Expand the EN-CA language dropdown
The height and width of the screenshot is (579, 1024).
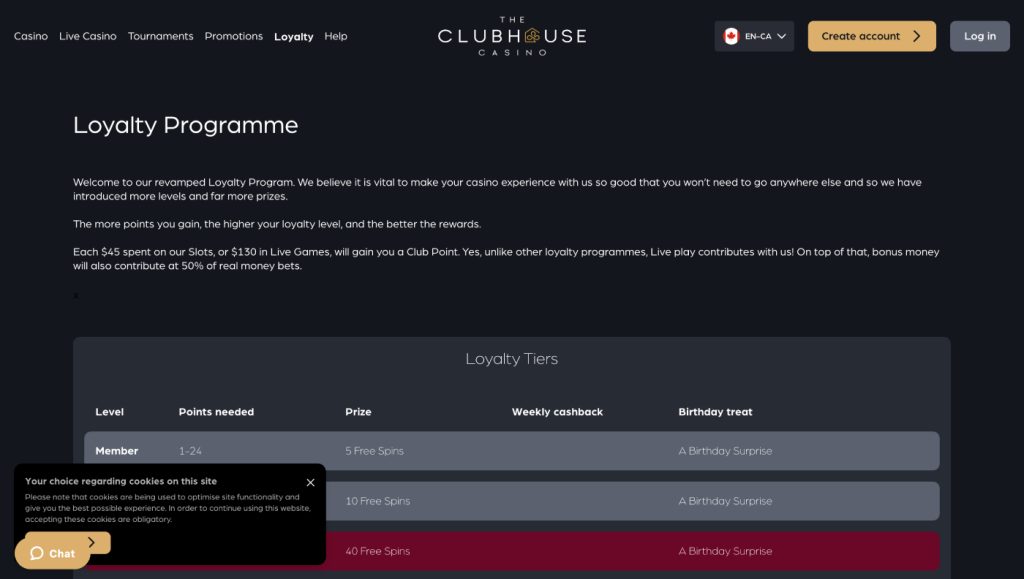click(754, 36)
